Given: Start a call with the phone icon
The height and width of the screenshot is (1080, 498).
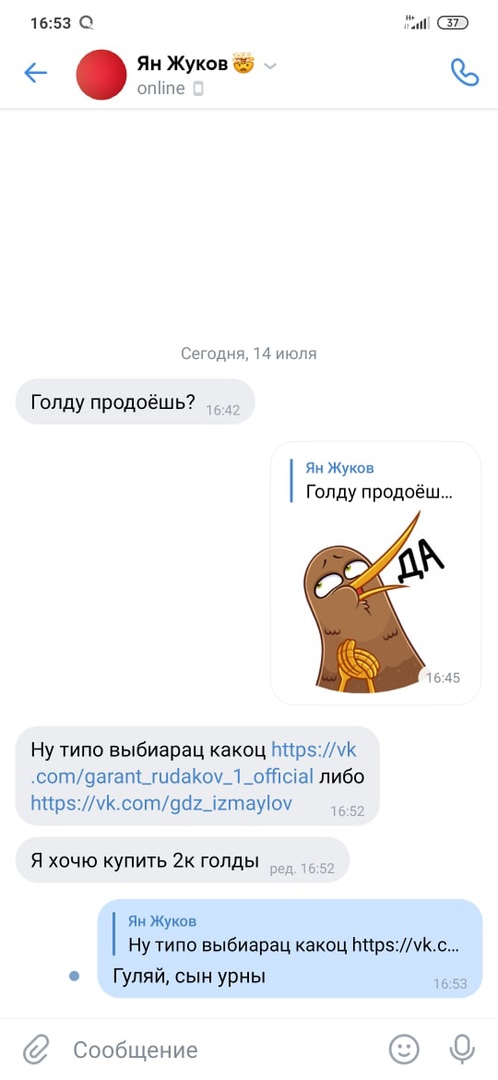Looking at the screenshot, I should (464, 72).
